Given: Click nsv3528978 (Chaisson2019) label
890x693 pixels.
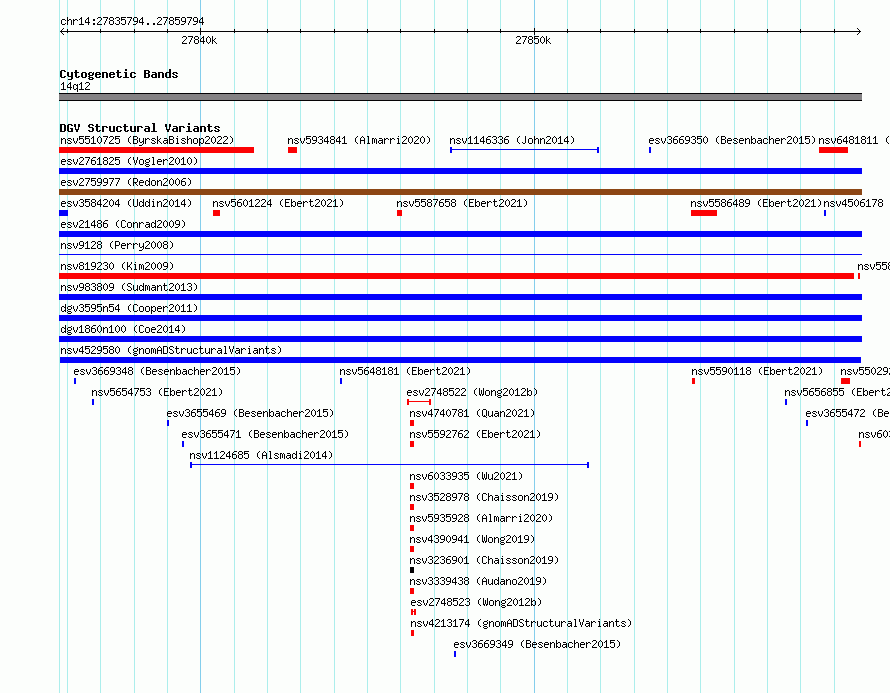Looking at the screenshot, I should point(484,497).
